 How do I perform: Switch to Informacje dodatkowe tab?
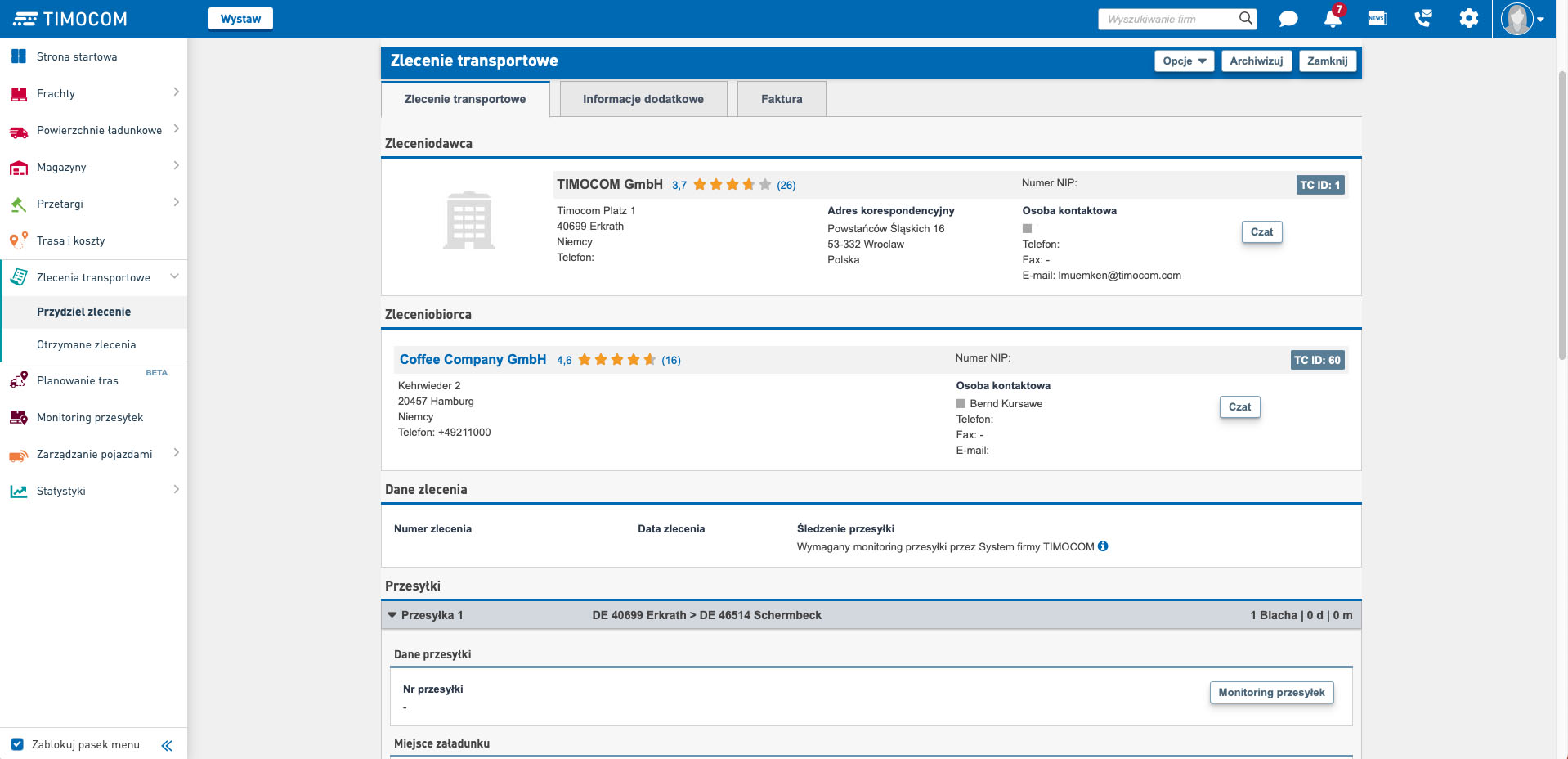coord(643,99)
